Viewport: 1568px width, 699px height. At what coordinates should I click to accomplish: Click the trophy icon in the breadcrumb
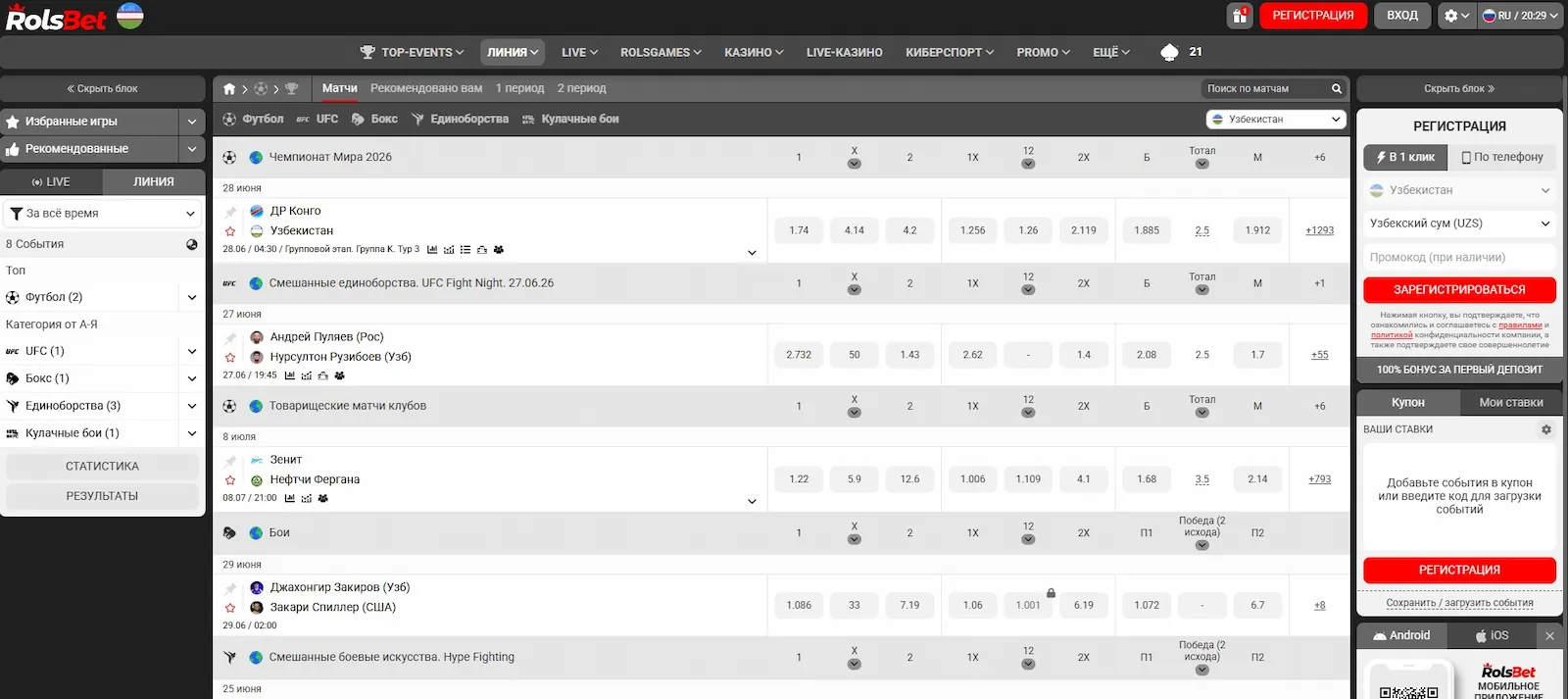(291, 88)
